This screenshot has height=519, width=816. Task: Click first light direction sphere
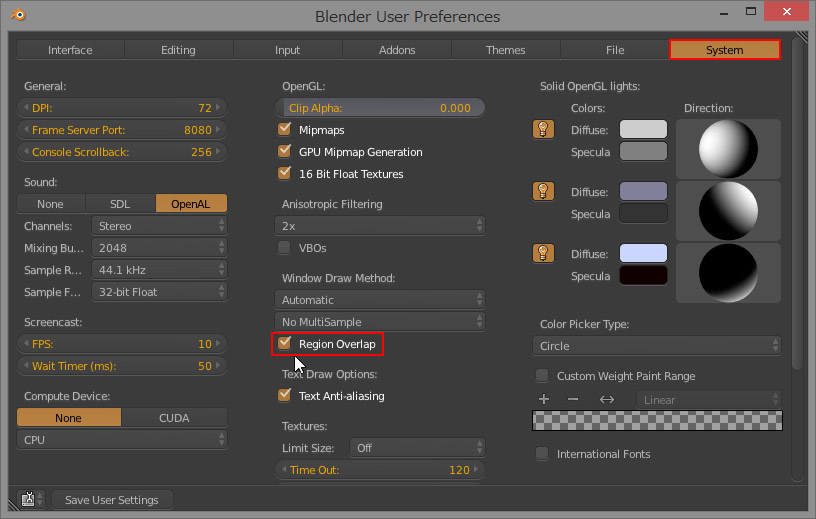pyautogui.click(x=728, y=149)
